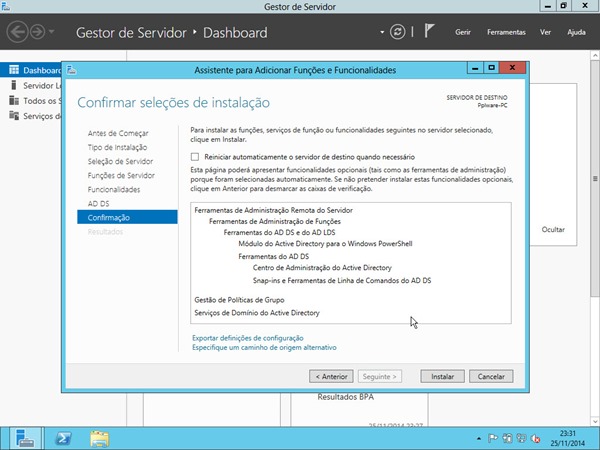Viewport: 600px width, 450px height.
Task: Go to Antes de Começar step
Action: pyautogui.click(x=118, y=133)
